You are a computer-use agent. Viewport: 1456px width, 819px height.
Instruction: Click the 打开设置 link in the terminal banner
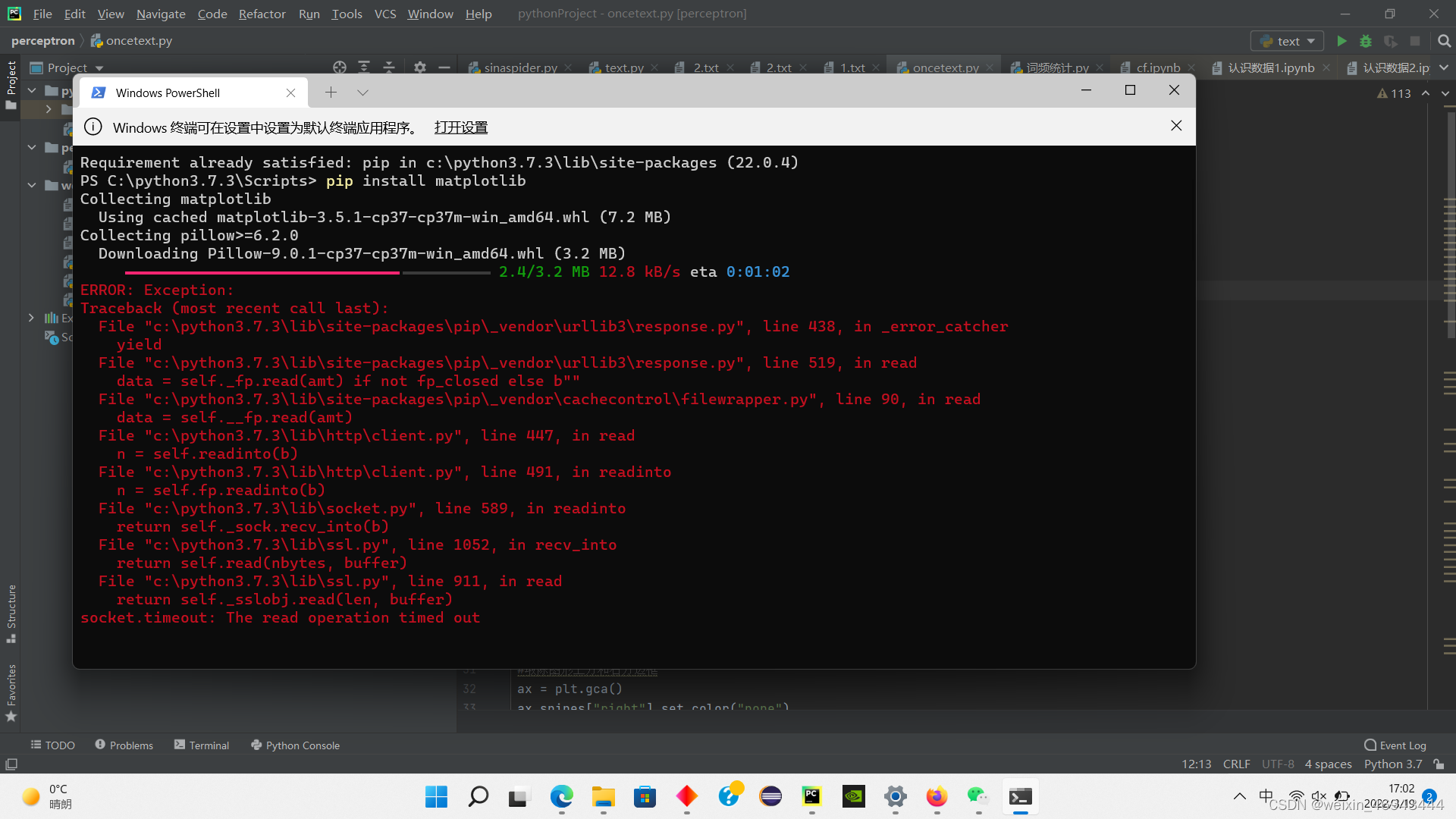(x=460, y=127)
